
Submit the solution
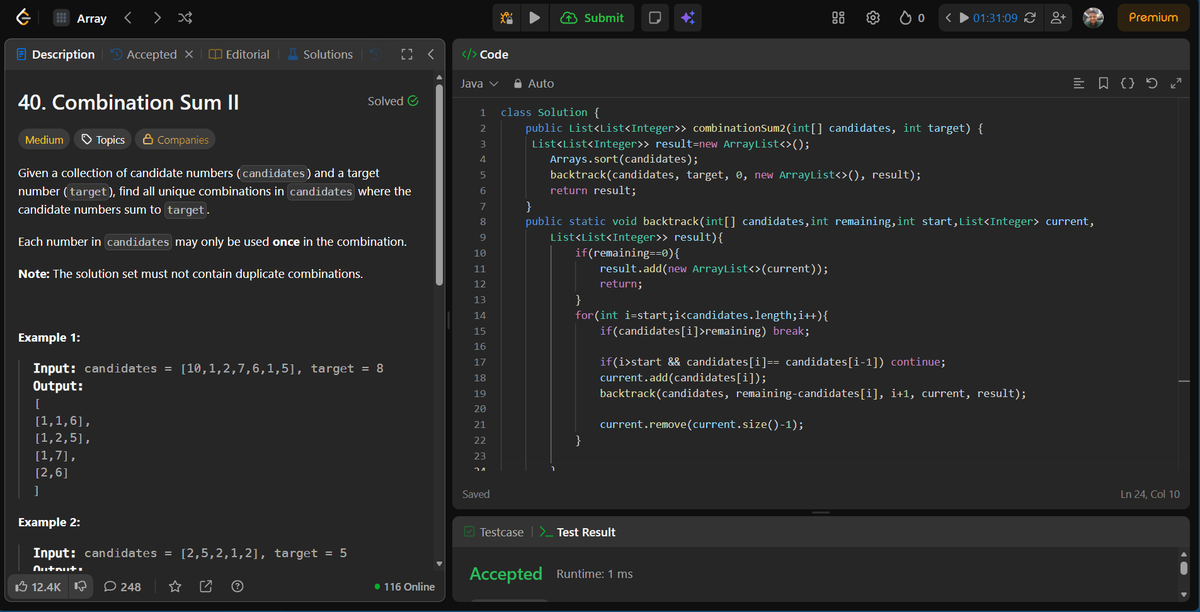coord(593,18)
